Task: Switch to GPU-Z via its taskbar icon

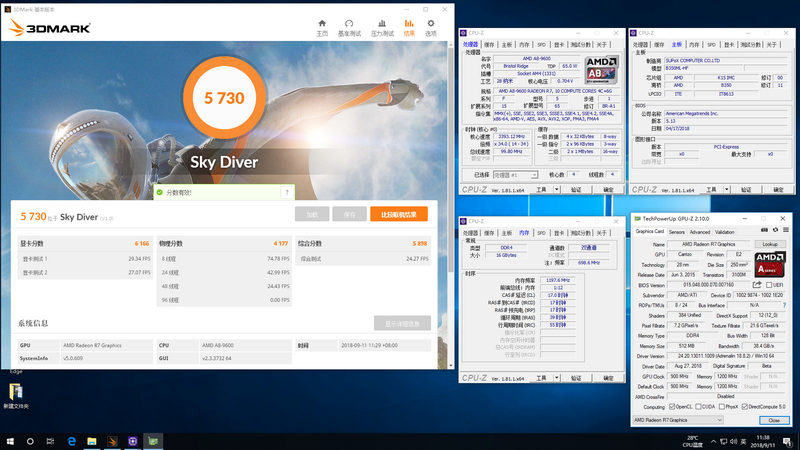Action: point(153,441)
